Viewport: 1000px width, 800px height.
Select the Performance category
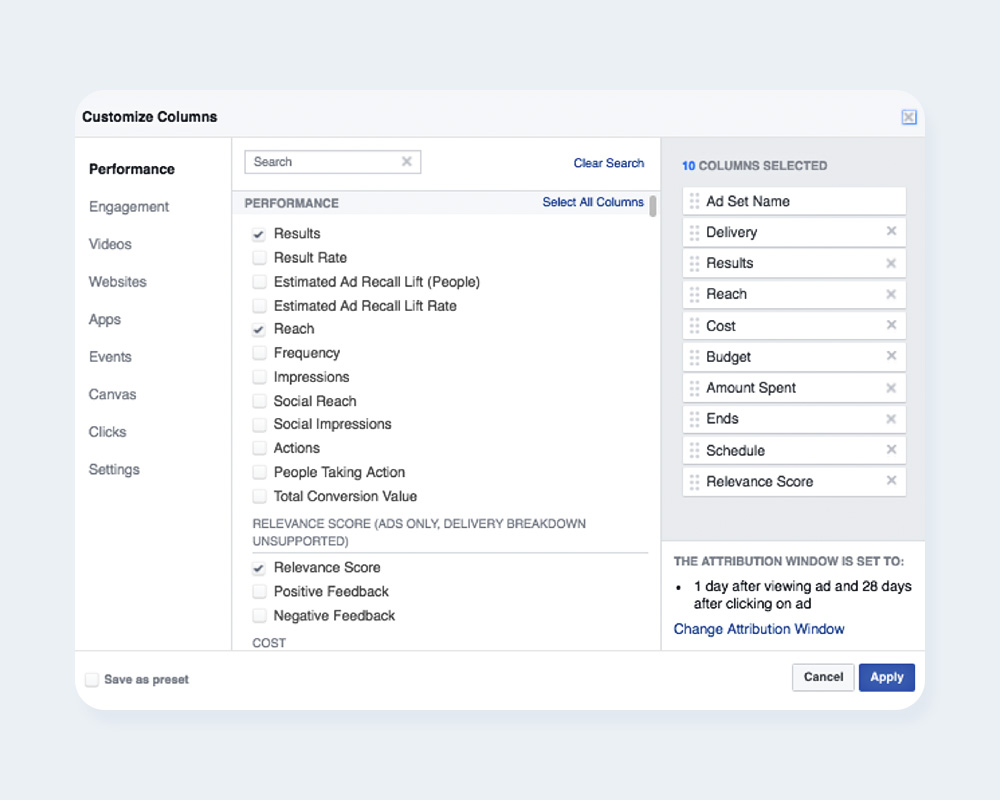(131, 169)
